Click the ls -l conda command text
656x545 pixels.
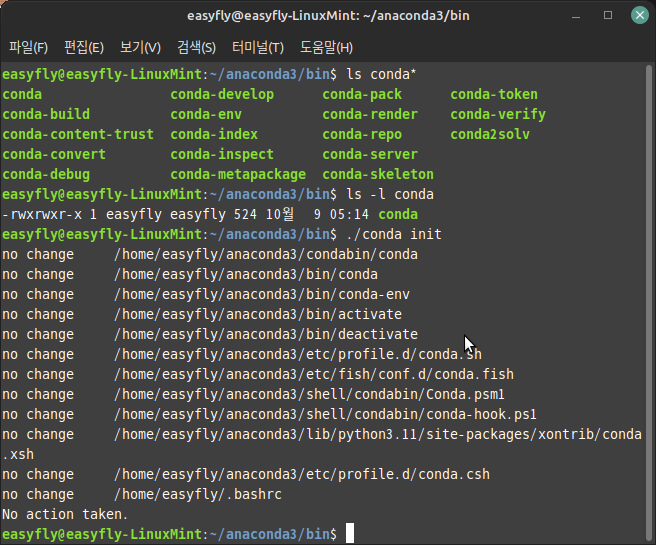[x=390, y=194]
